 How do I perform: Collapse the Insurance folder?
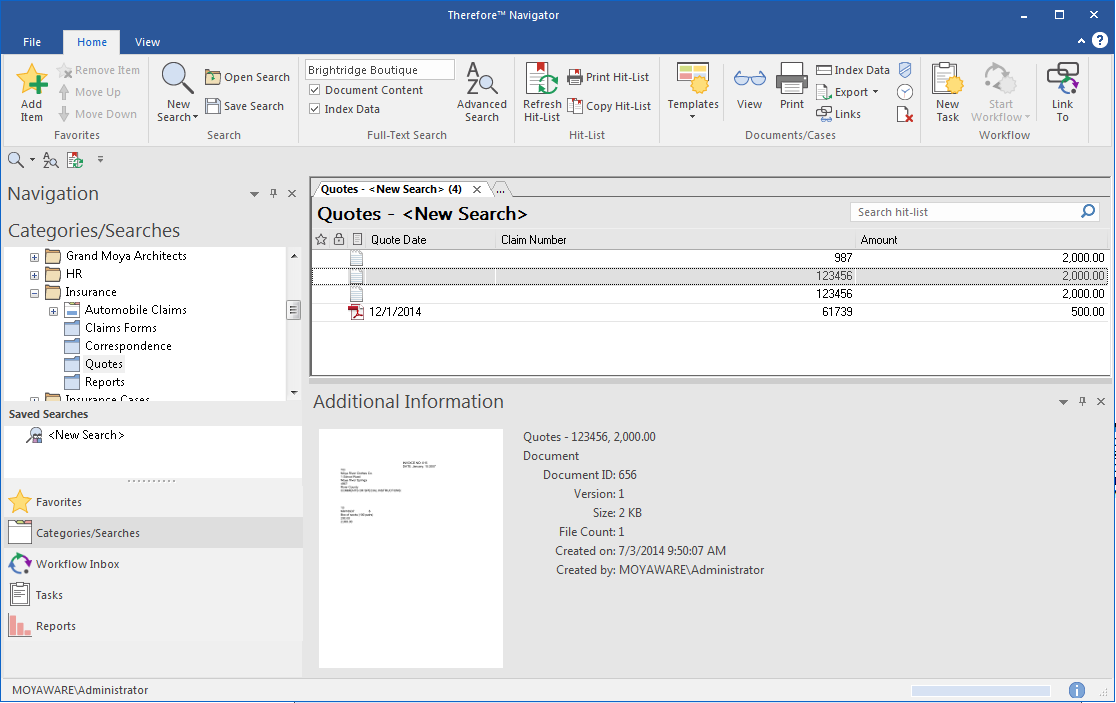(x=34, y=293)
